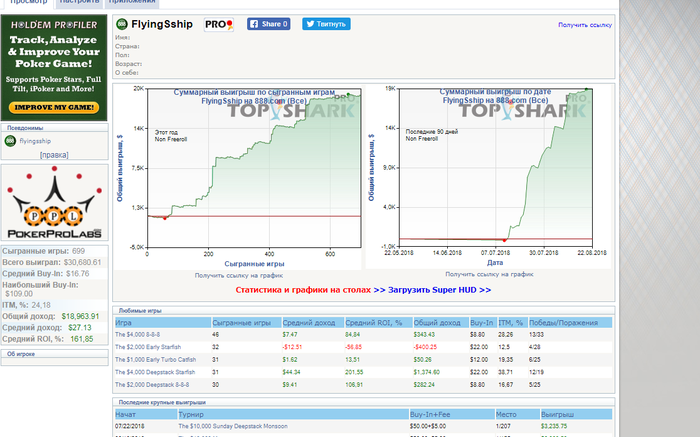Image resolution: width=700 pixels, height=437 pixels.
Task: Click the Турнир column header
Action: coord(293,415)
